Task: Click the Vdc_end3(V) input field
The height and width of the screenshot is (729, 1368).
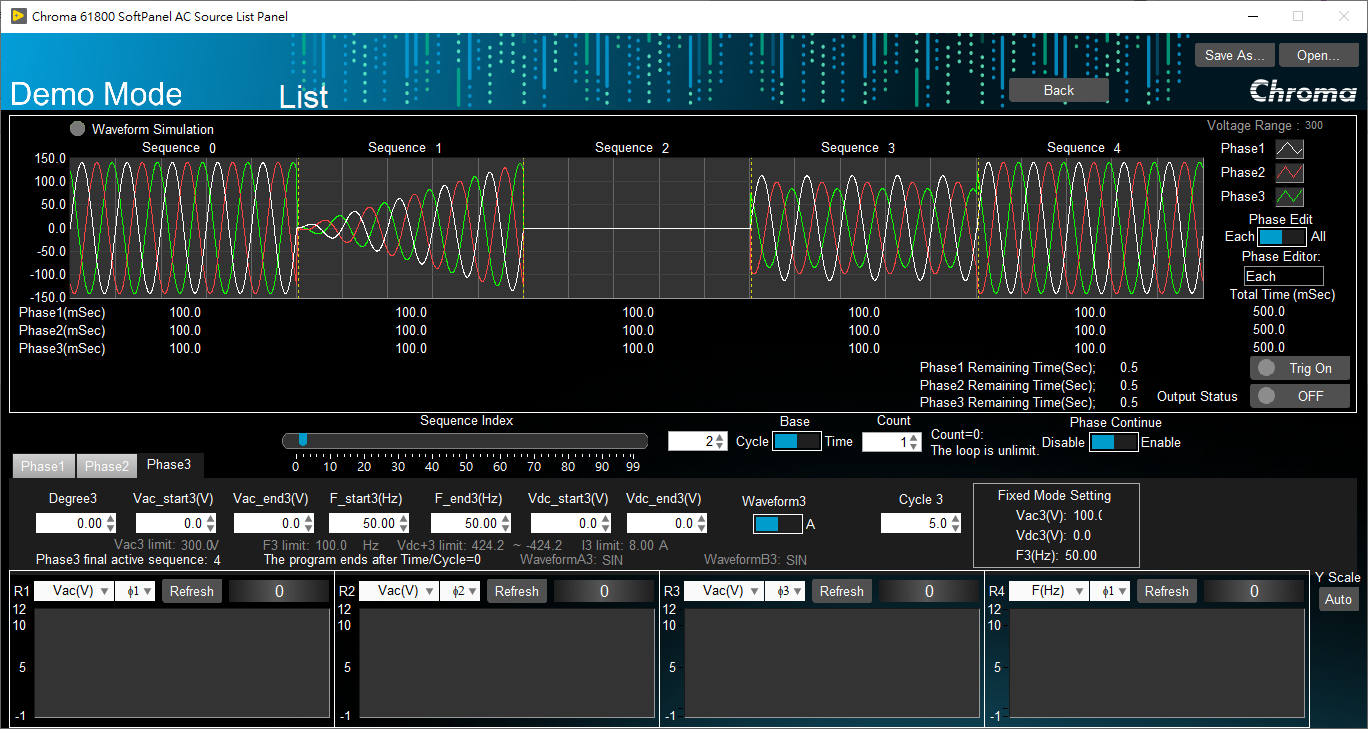Action: [x=659, y=523]
